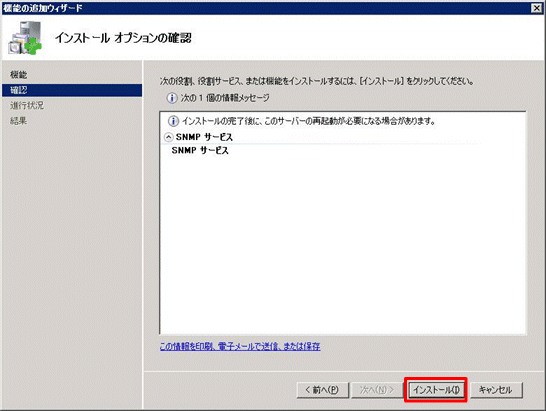Click the インストール button
Viewport: 546px width, 411px height.
pyautogui.click(x=436, y=390)
